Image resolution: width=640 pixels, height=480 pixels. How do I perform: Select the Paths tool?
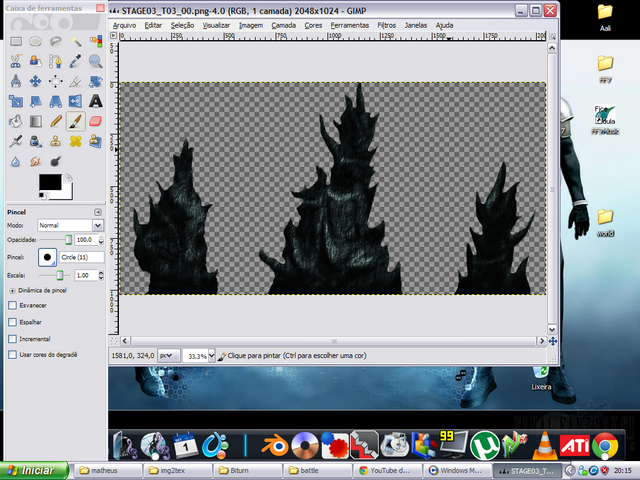click(56, 61)
